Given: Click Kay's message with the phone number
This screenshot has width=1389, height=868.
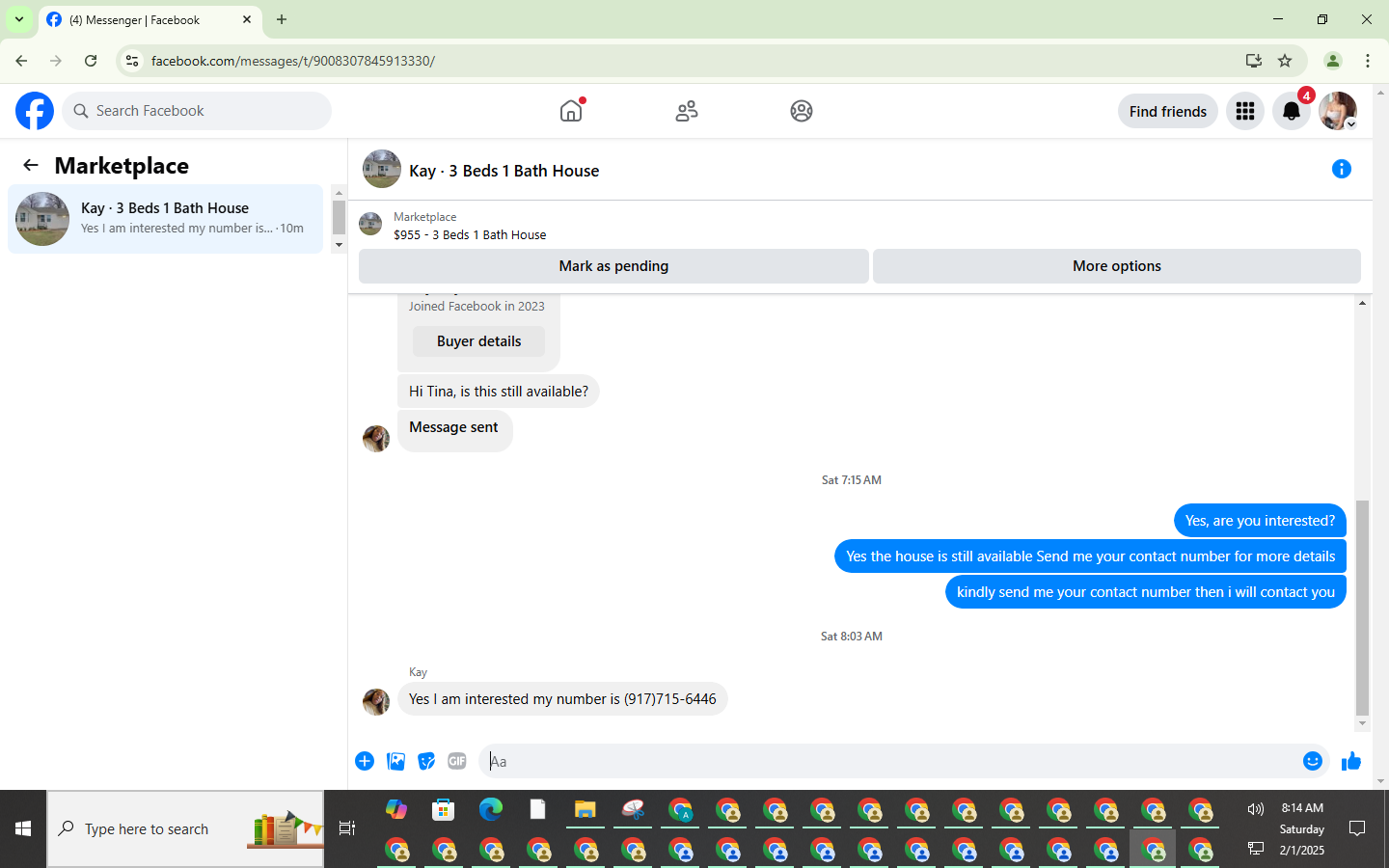Looking at the screenshot, I should (562, 699).
